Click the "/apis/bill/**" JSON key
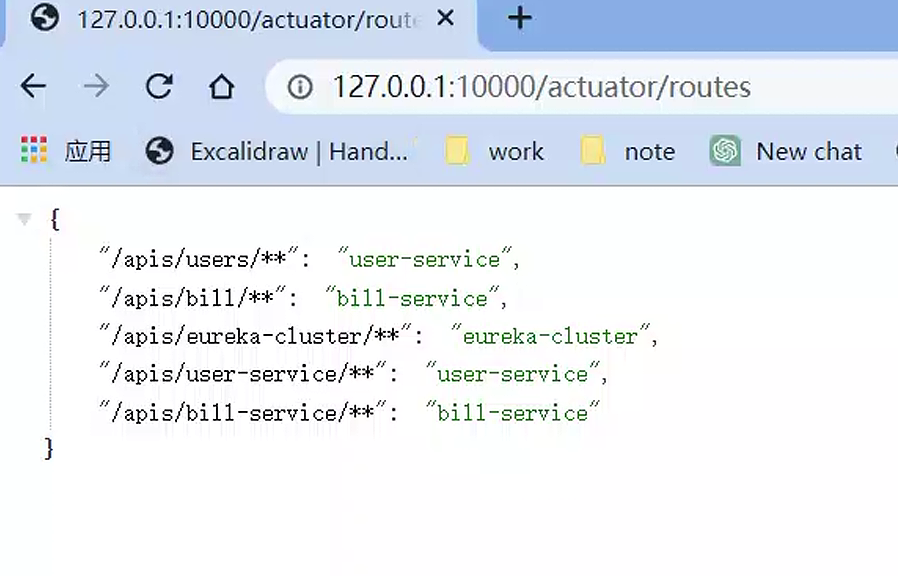 click(192, 298)
